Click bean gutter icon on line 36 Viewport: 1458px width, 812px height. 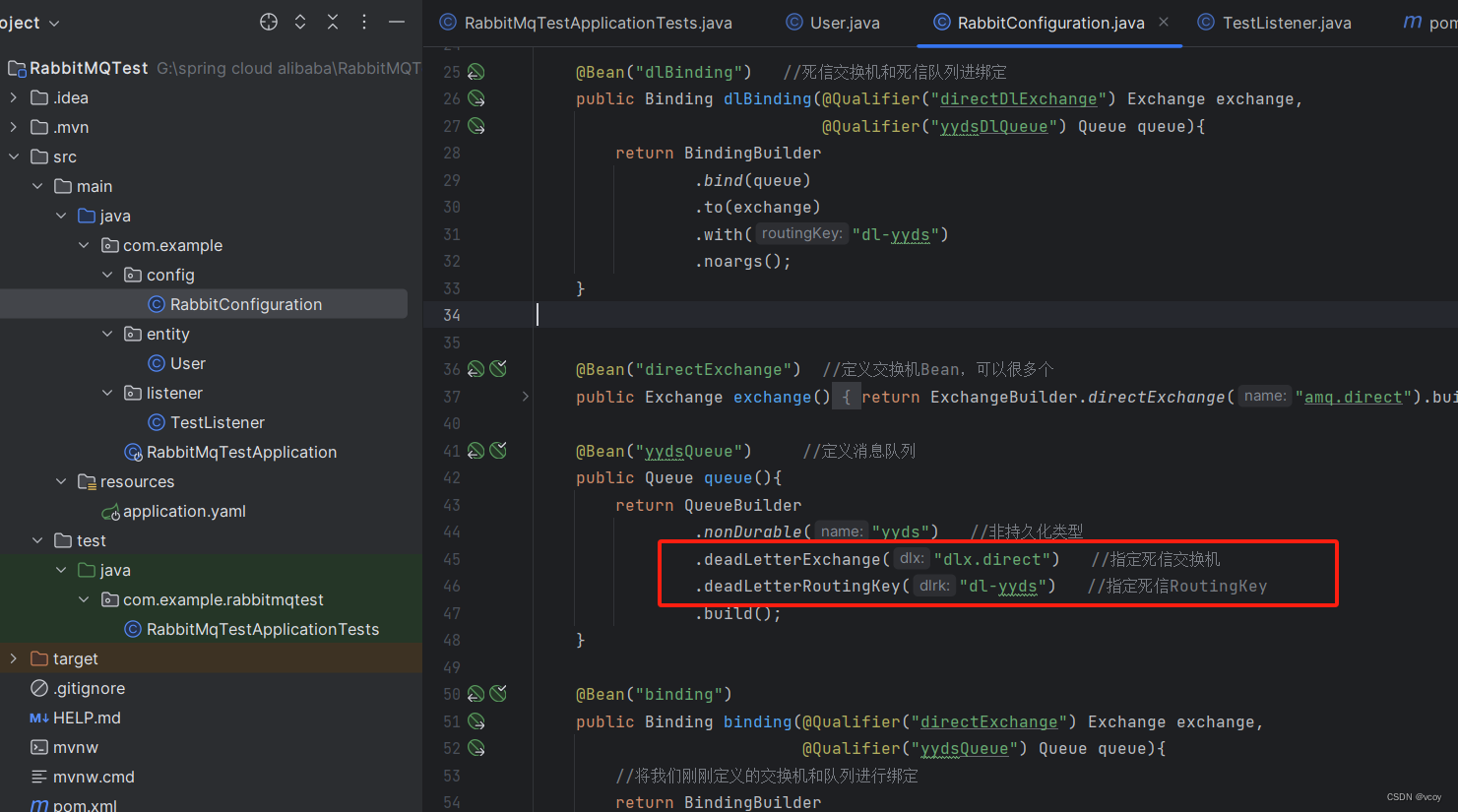(x=475, y=369)
